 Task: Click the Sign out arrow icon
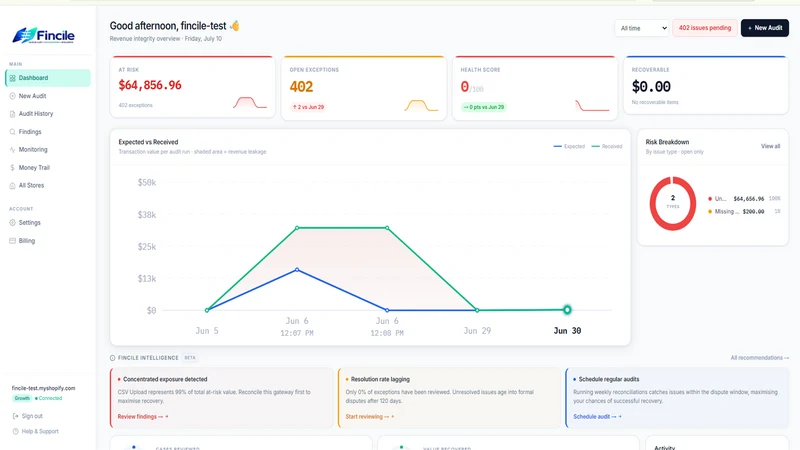[15, 416]
